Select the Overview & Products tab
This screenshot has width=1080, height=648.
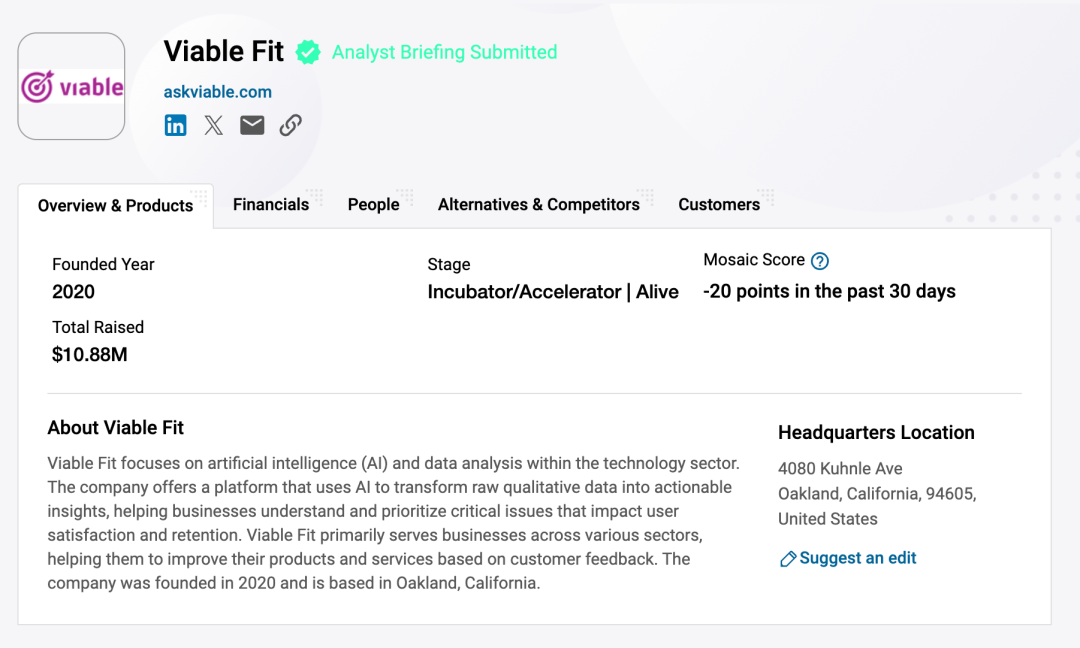click(x=116, y=206)
